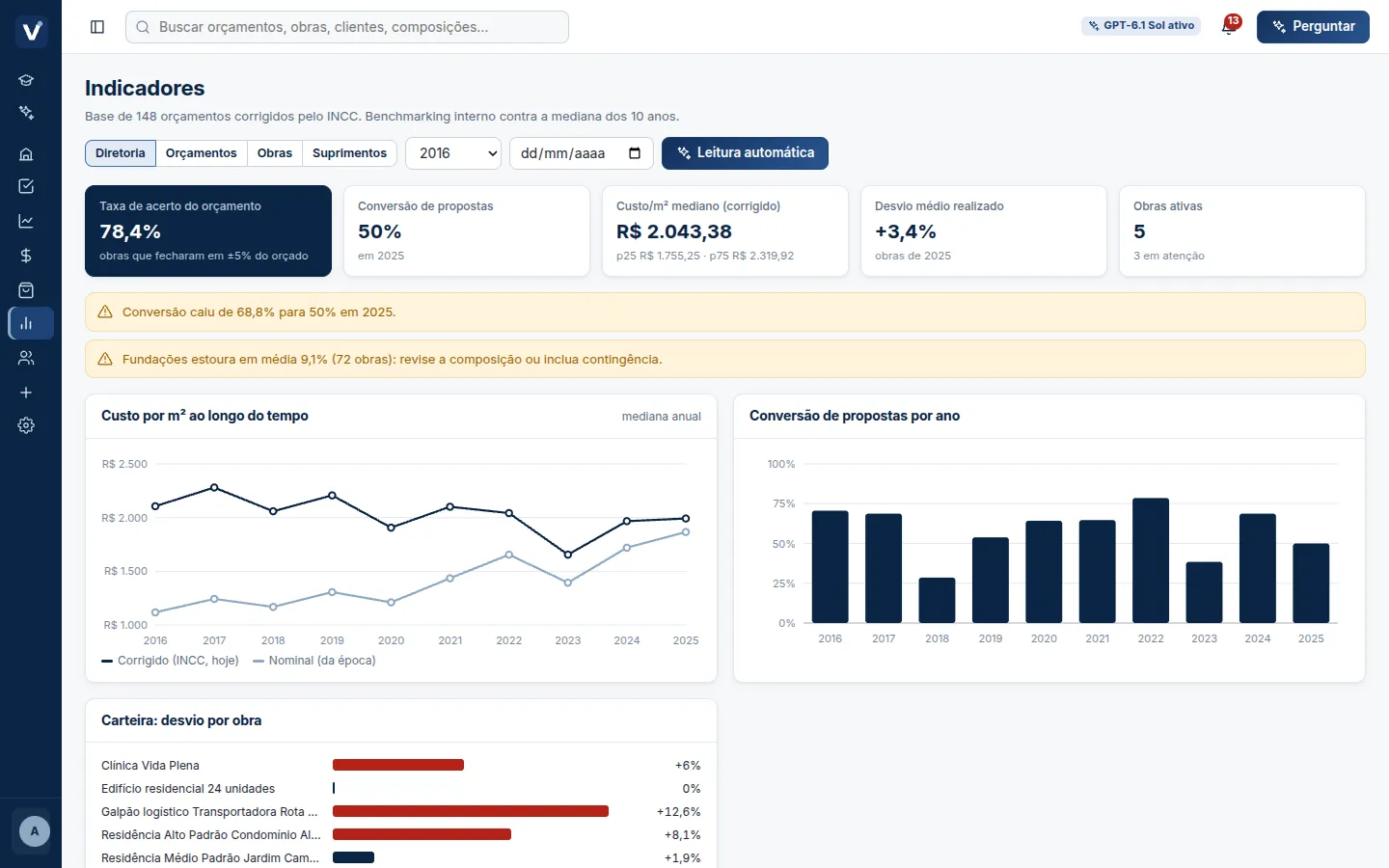Click the GPT-6.1 Sol ativo badge
Image resolution: width=1389 pixels, height=868 pixels.
[x=1141, y=26]
